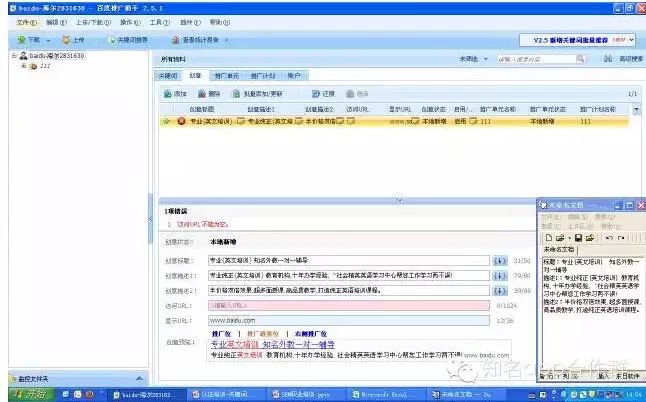Click into the 创意标题 text field
The height and width of the screenshot is (402, 646).
(x=349, y=261)
